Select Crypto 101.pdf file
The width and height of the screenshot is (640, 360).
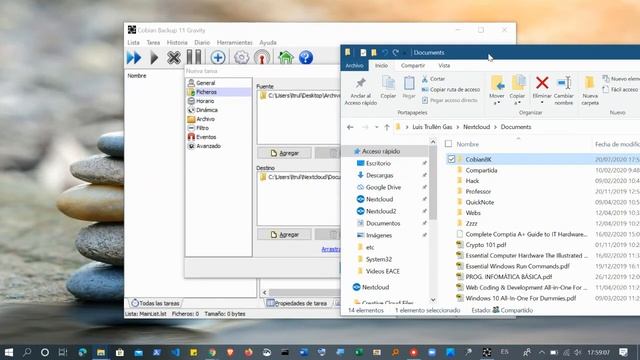(x=486, y=245)
